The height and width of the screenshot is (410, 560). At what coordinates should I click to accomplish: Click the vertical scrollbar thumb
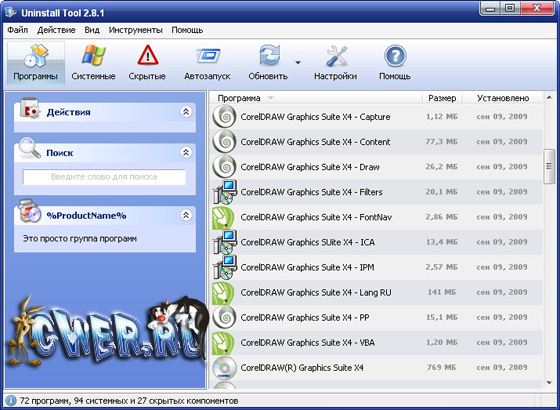[549, 166]
